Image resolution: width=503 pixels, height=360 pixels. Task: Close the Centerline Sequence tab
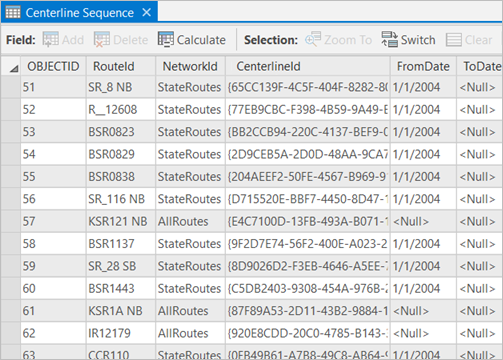click(146, 13)
